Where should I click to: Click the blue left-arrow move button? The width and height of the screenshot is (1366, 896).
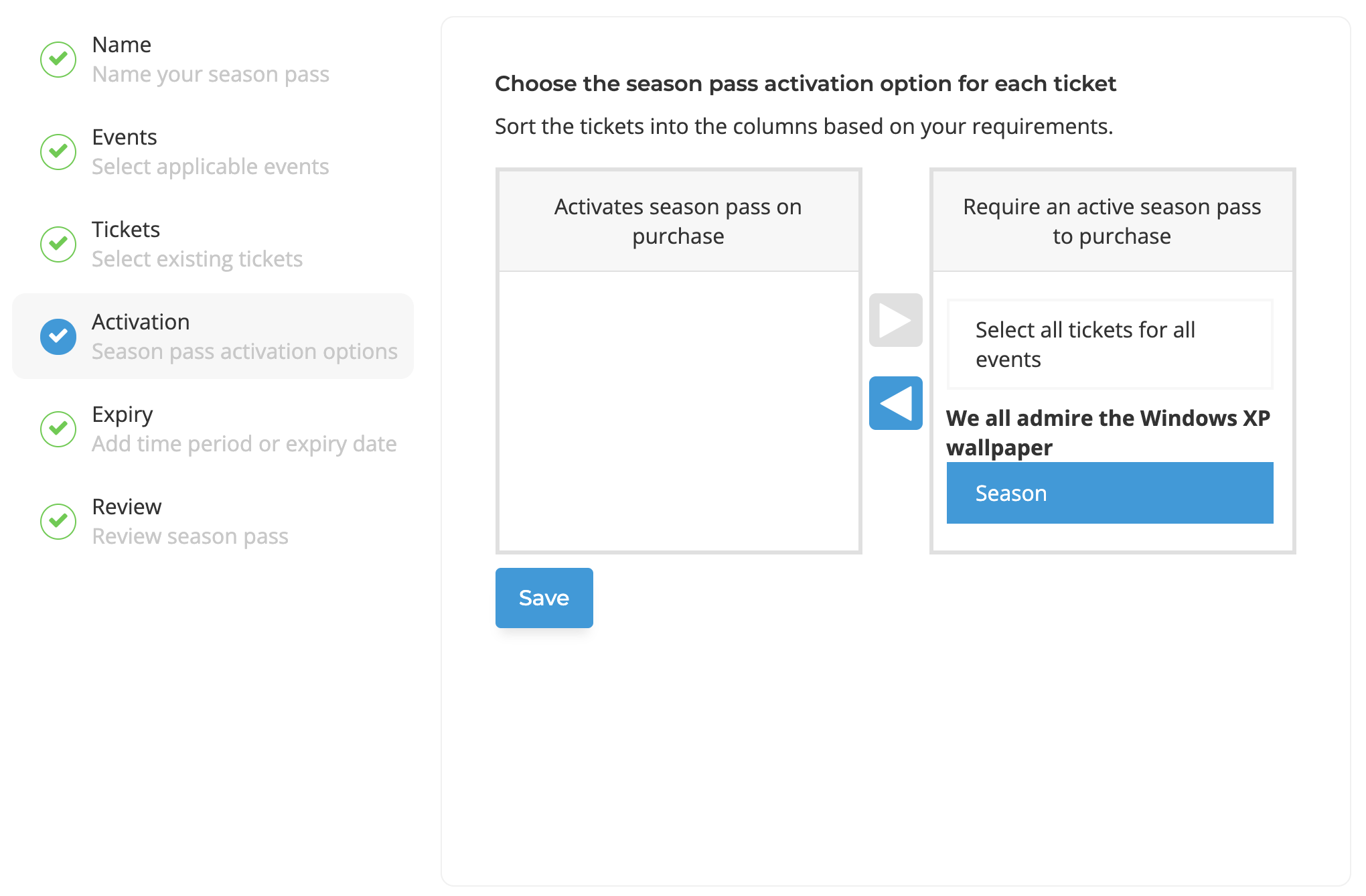pos(895,403)
